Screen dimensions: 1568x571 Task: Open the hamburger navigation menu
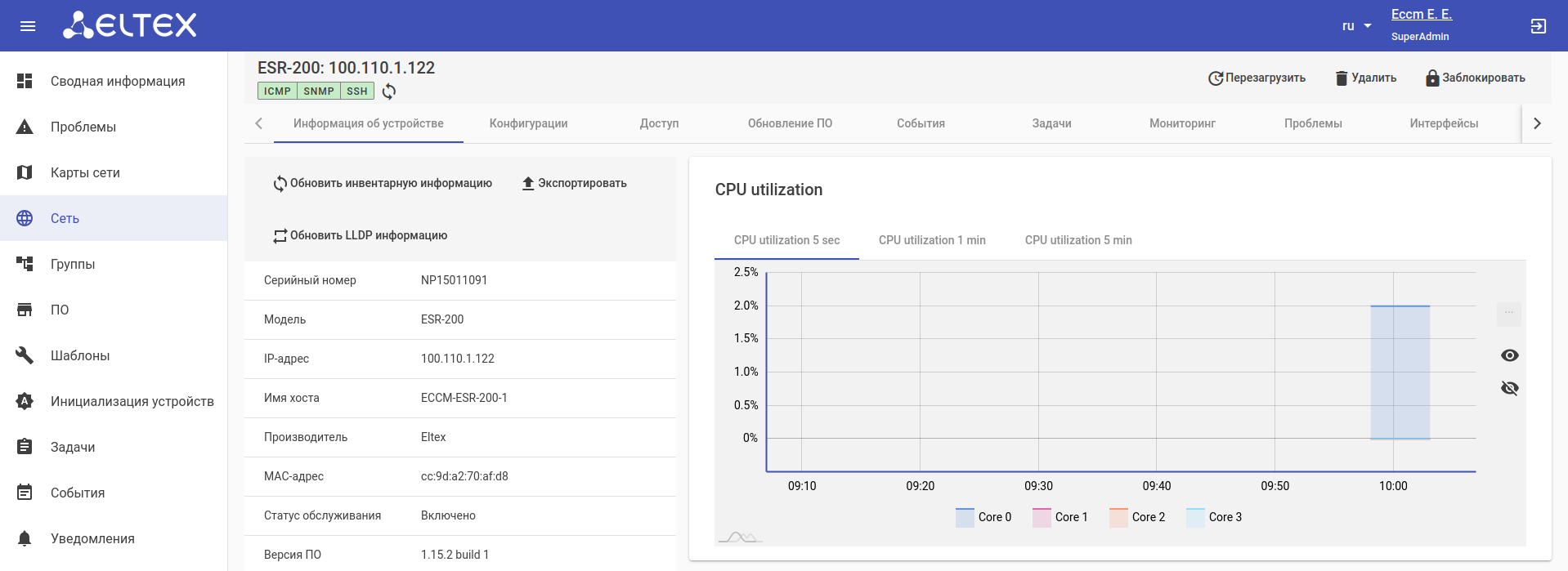click(x=28, y=26)
